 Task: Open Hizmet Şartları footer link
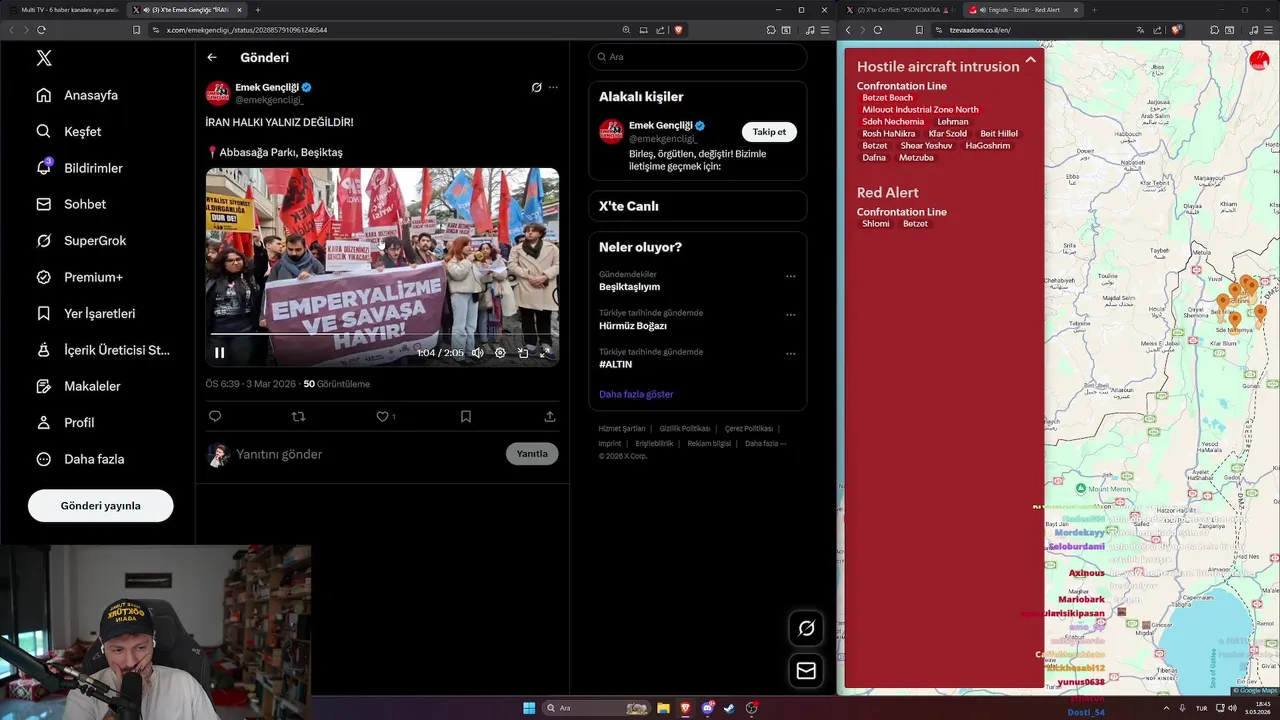(x=622, y=428)
